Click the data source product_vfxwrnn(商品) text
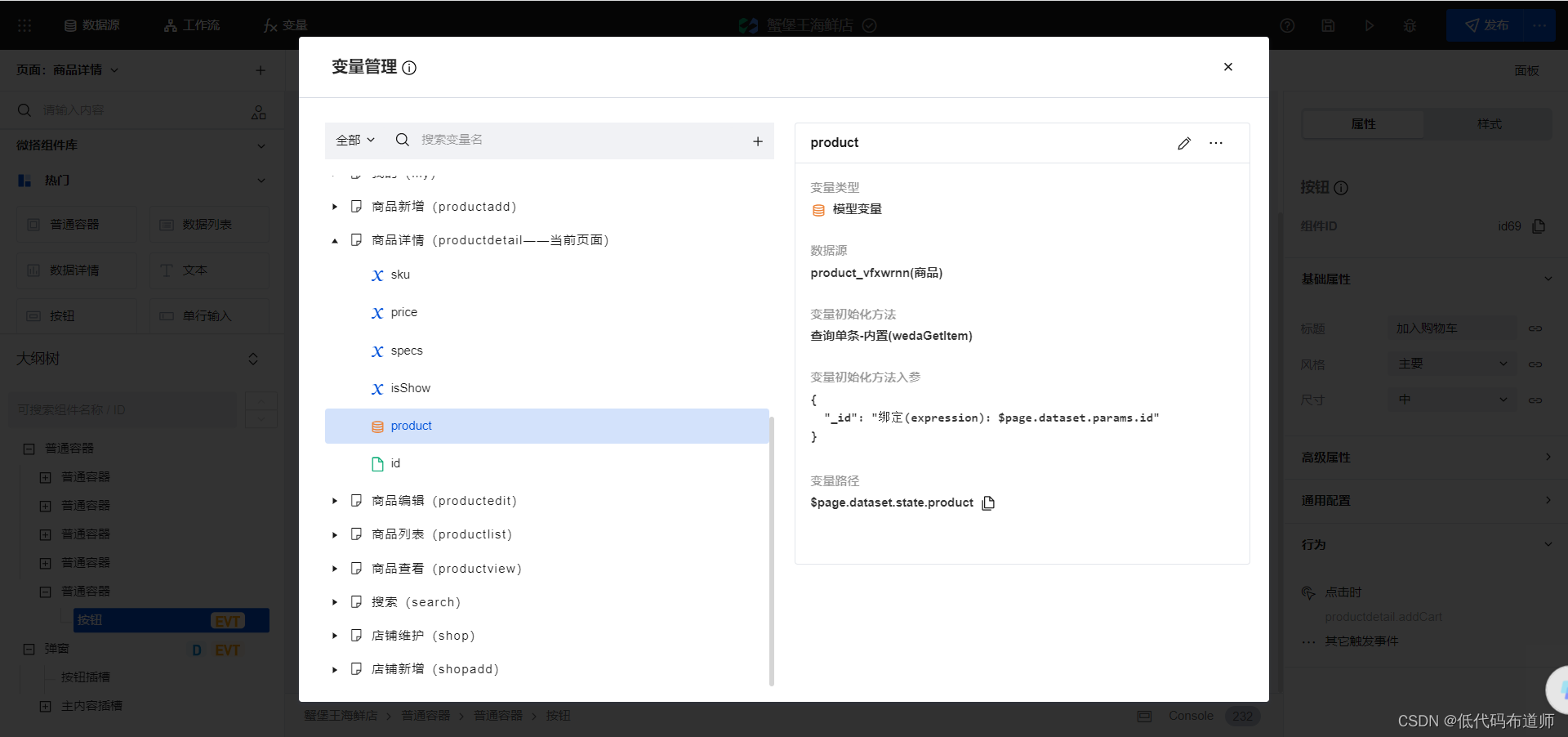Viewport: 1568px width, 737px height. 876,273
